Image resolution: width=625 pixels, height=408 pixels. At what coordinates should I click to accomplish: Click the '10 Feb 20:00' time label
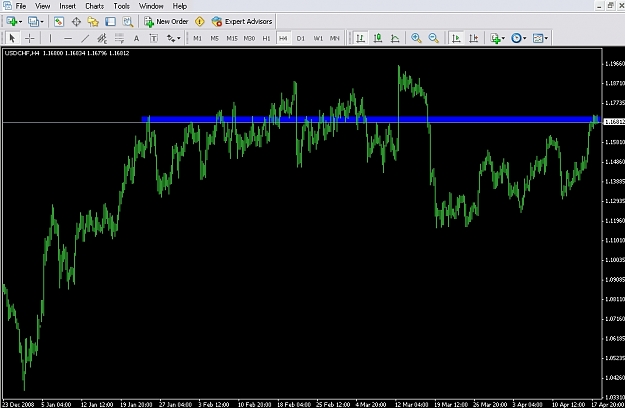click(x=254, y=404)
